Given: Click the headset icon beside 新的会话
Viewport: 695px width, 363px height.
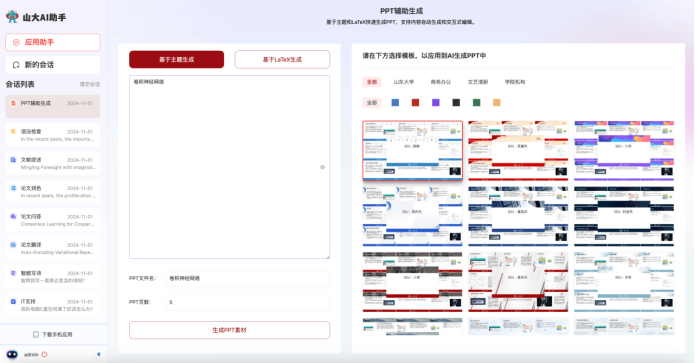Looking at the screenshot, I should (x=16, y=65).
